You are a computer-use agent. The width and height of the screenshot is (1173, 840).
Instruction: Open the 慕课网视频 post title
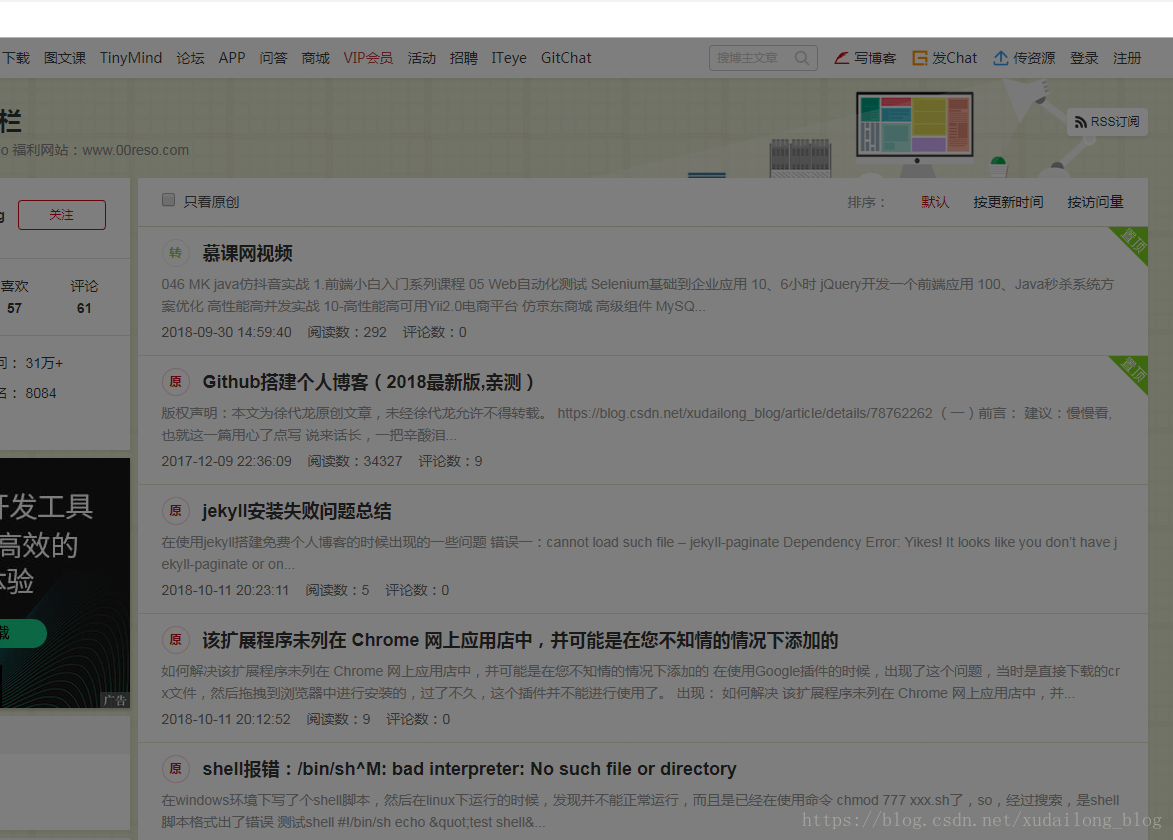(x=247, y=254)
